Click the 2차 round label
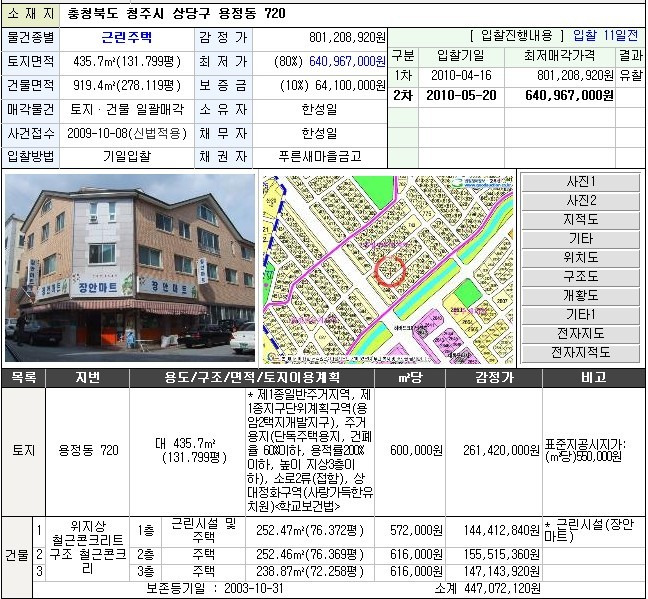 tap(403, 95)
